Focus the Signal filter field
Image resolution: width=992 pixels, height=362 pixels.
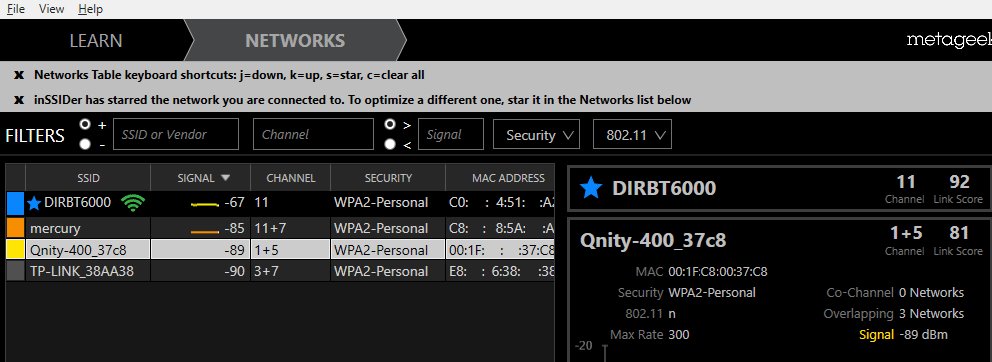click(451, 134)
